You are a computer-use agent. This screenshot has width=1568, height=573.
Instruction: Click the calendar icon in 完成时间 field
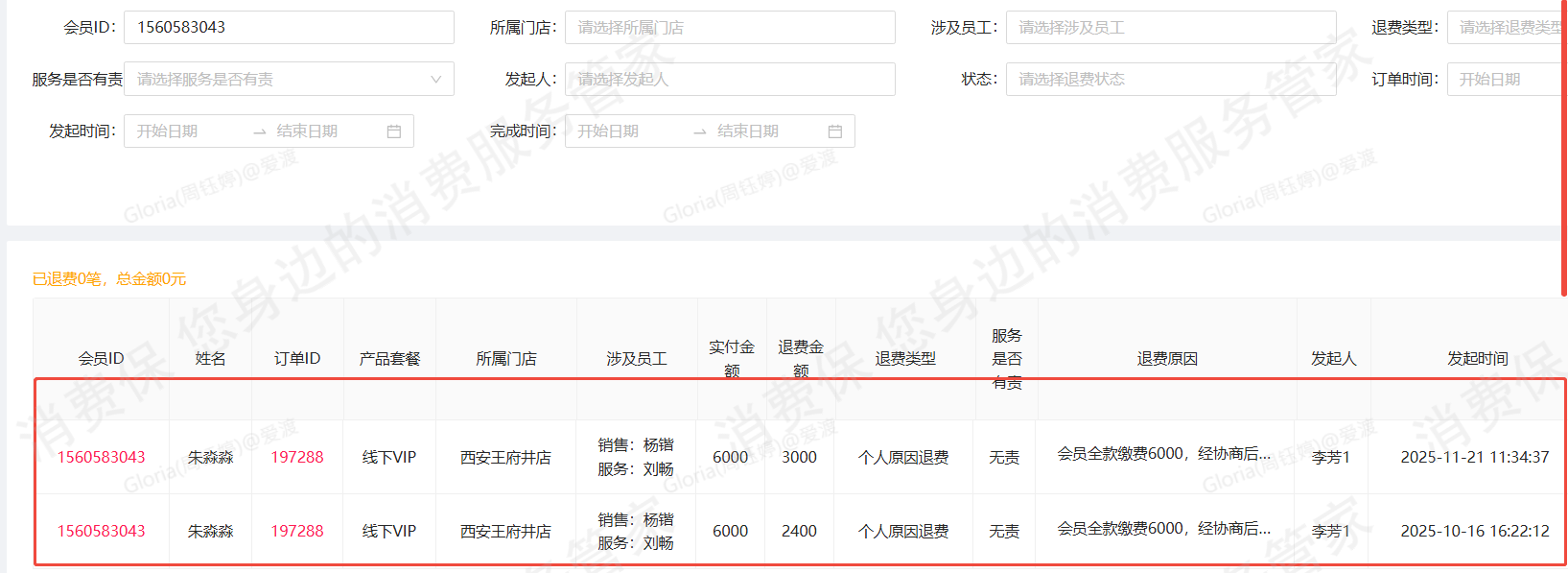[x=834, y=131]
